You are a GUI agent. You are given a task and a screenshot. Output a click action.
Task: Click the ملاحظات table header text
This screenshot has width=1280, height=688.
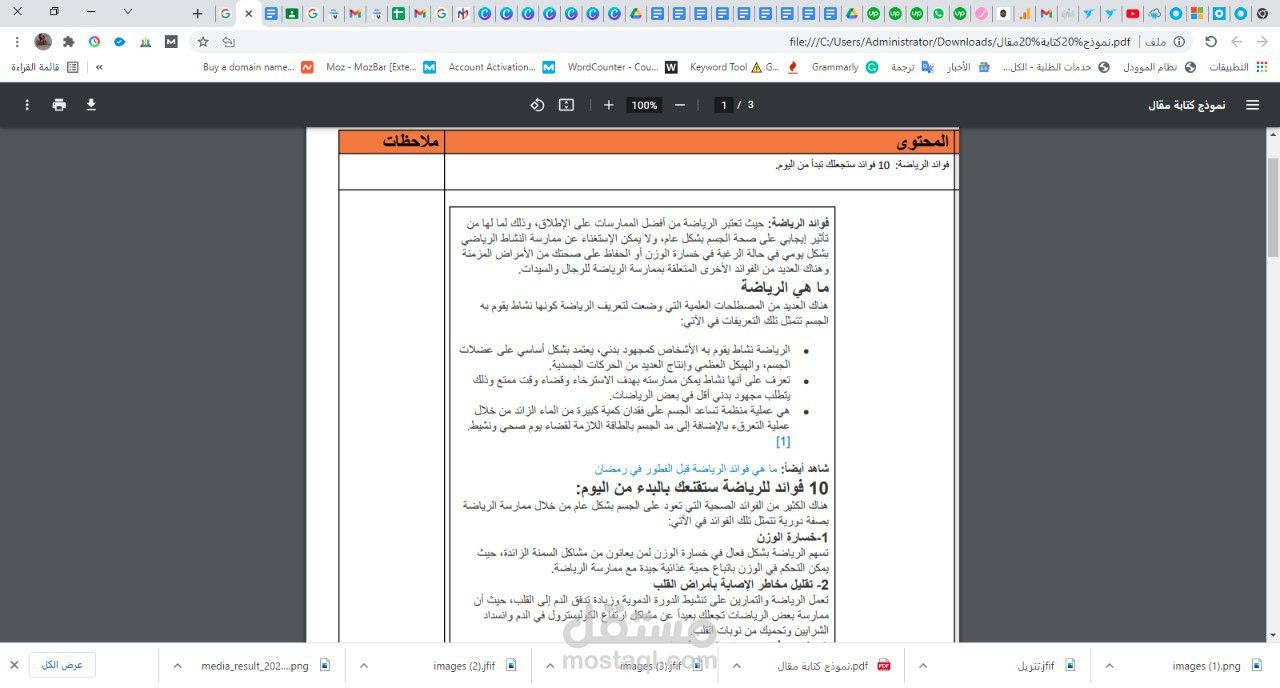tap(411, 142)
